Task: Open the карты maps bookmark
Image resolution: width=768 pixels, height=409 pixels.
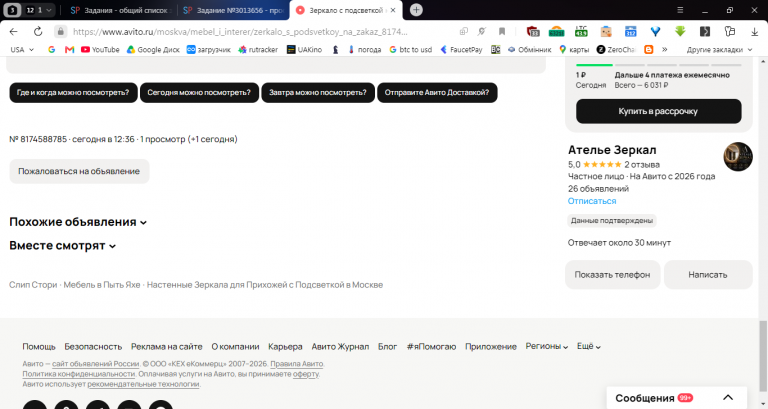Action: [574, 49]
